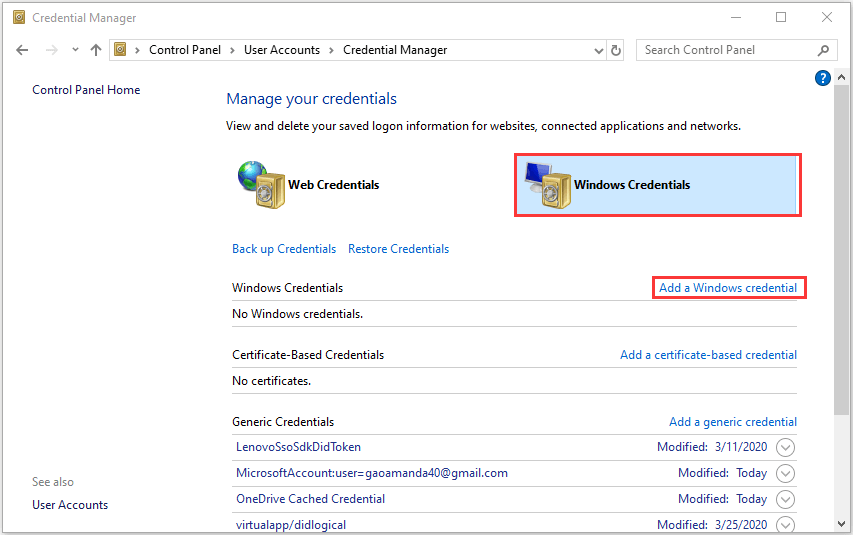Switch to Windows Credentials
Screen dimensions: 853x535
[x=657, y=185]
